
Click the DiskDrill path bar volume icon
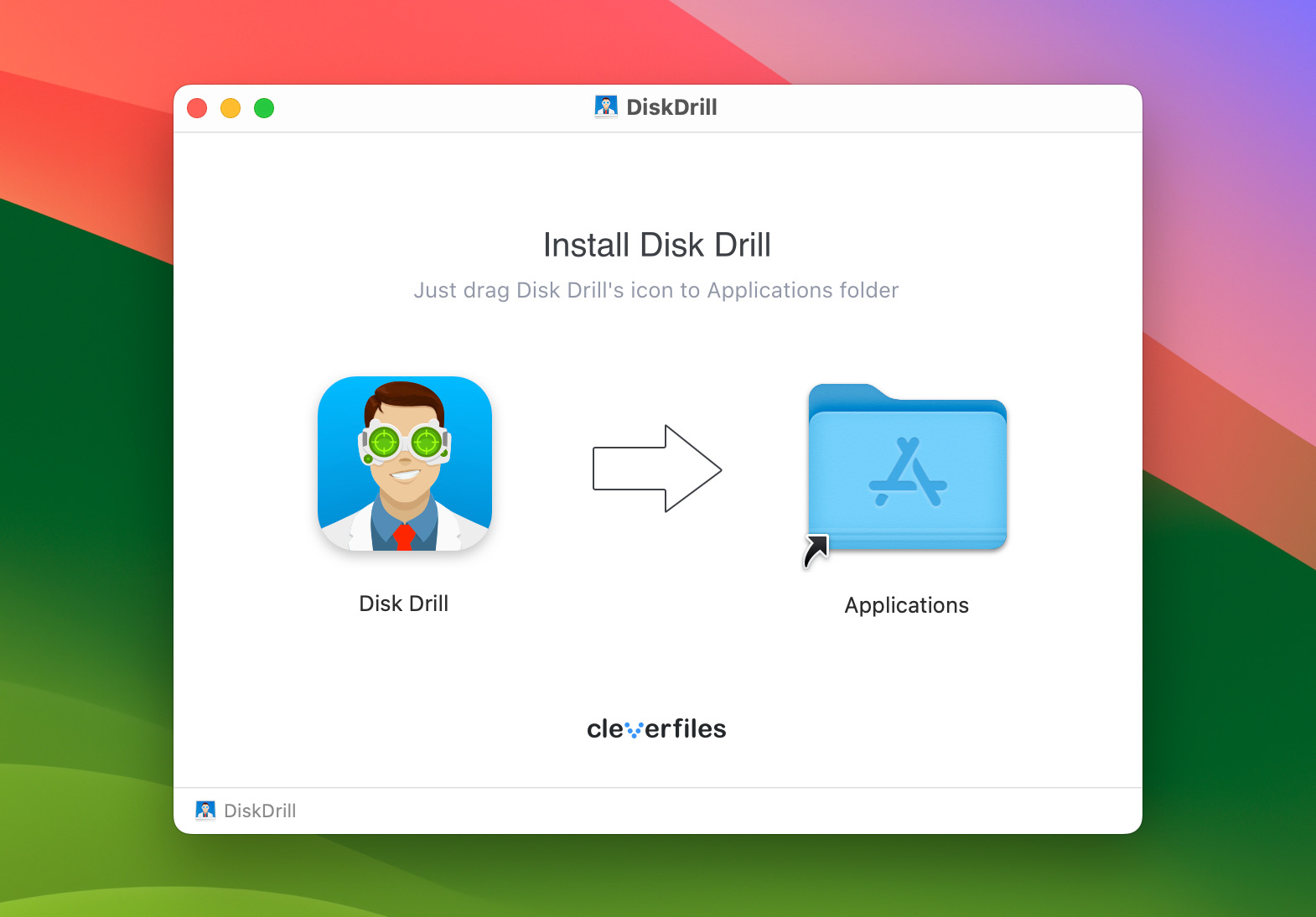205,810
